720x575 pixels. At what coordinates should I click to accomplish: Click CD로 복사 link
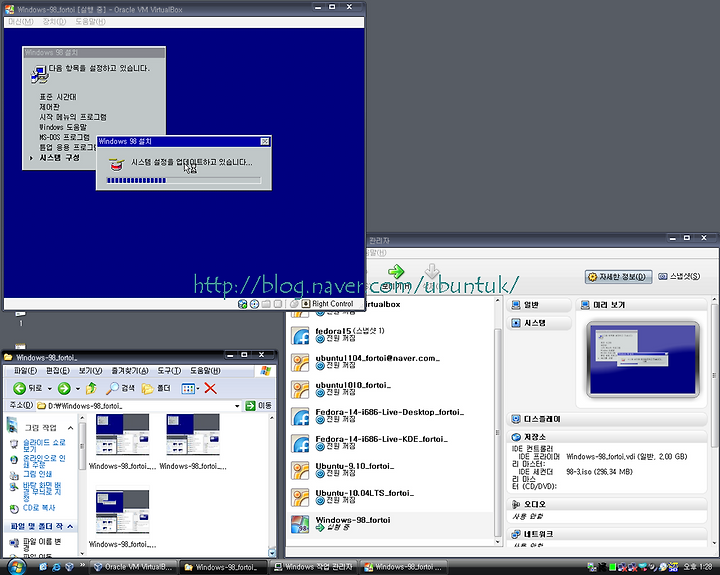pyautogui.click(x=39, y=508)
